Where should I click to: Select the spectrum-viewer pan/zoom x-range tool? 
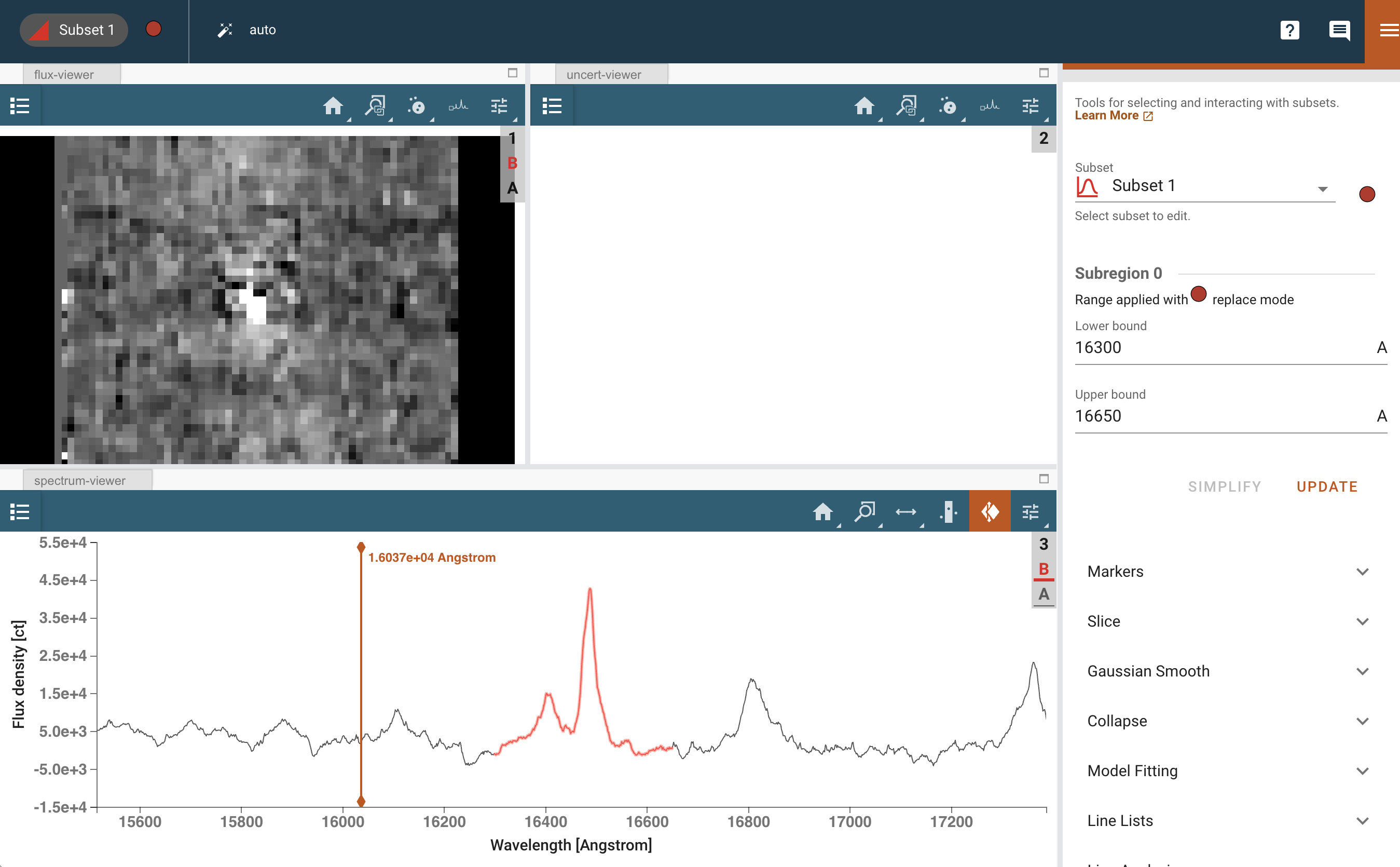[x=905, y=511]
